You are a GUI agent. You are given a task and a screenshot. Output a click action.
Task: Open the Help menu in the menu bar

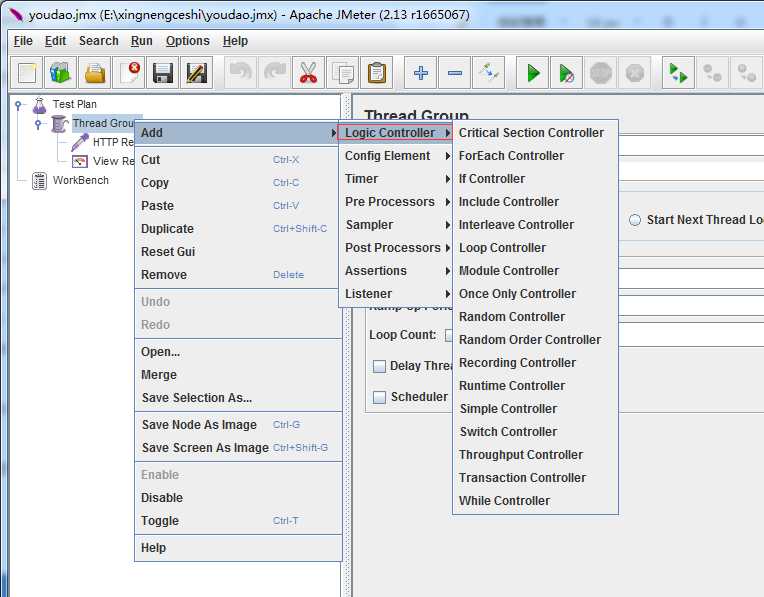coord(235,41)
